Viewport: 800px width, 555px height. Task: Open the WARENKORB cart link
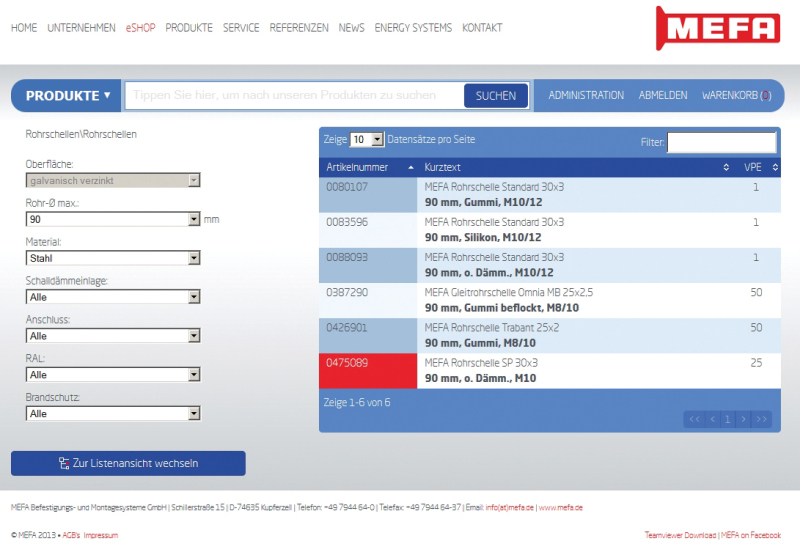(x=736, y=96)
